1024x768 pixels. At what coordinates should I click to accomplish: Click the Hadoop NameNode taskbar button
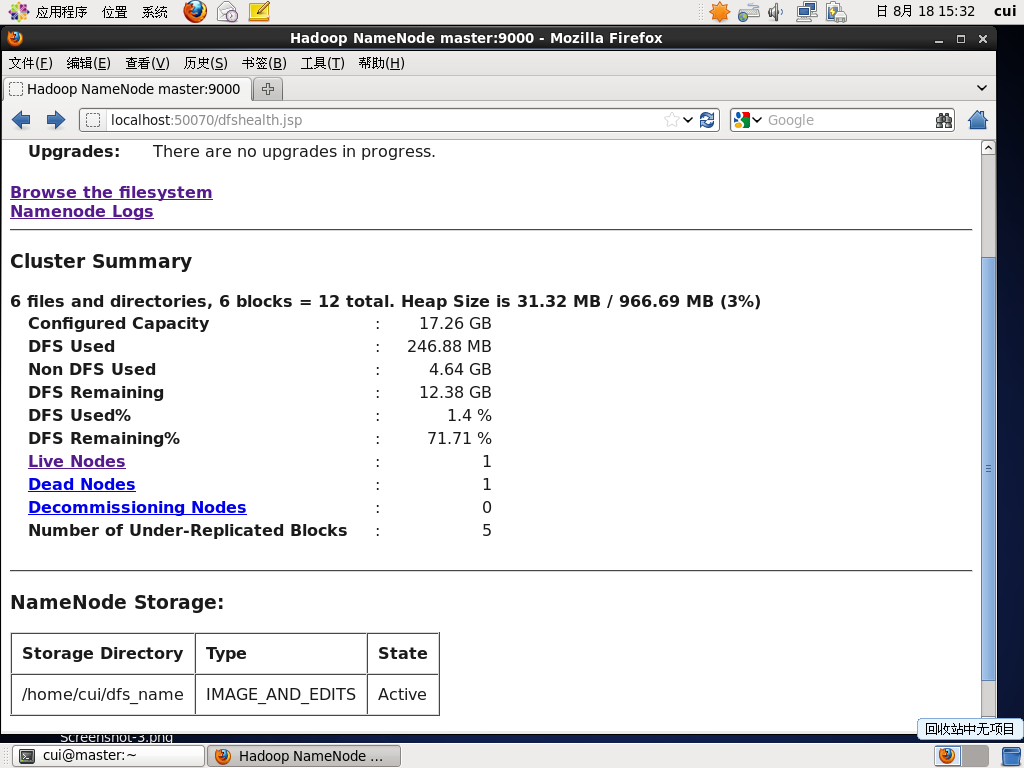point(304,756)
